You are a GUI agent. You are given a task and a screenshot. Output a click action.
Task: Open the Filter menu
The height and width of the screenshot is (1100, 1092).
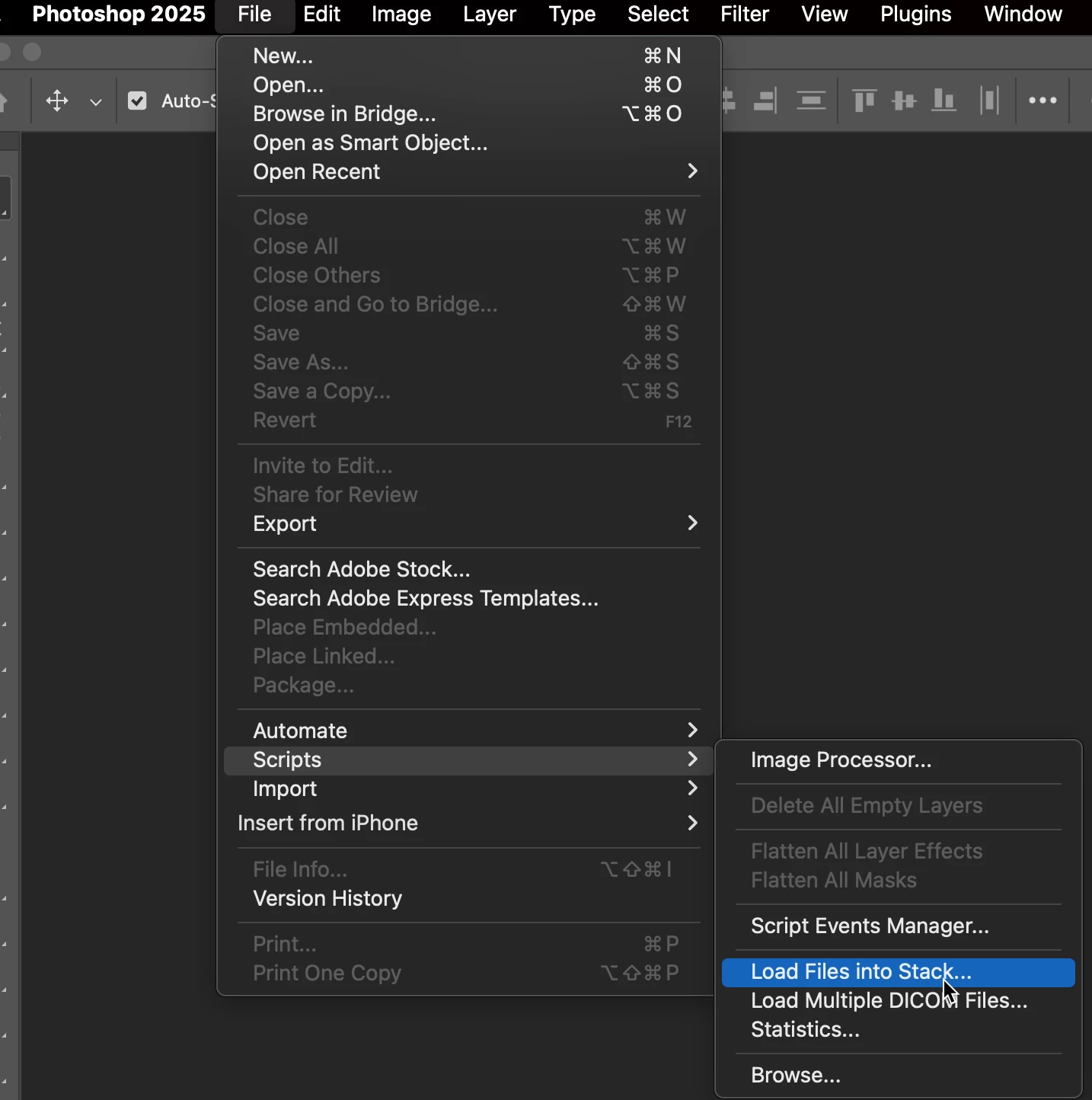point(745,14)
